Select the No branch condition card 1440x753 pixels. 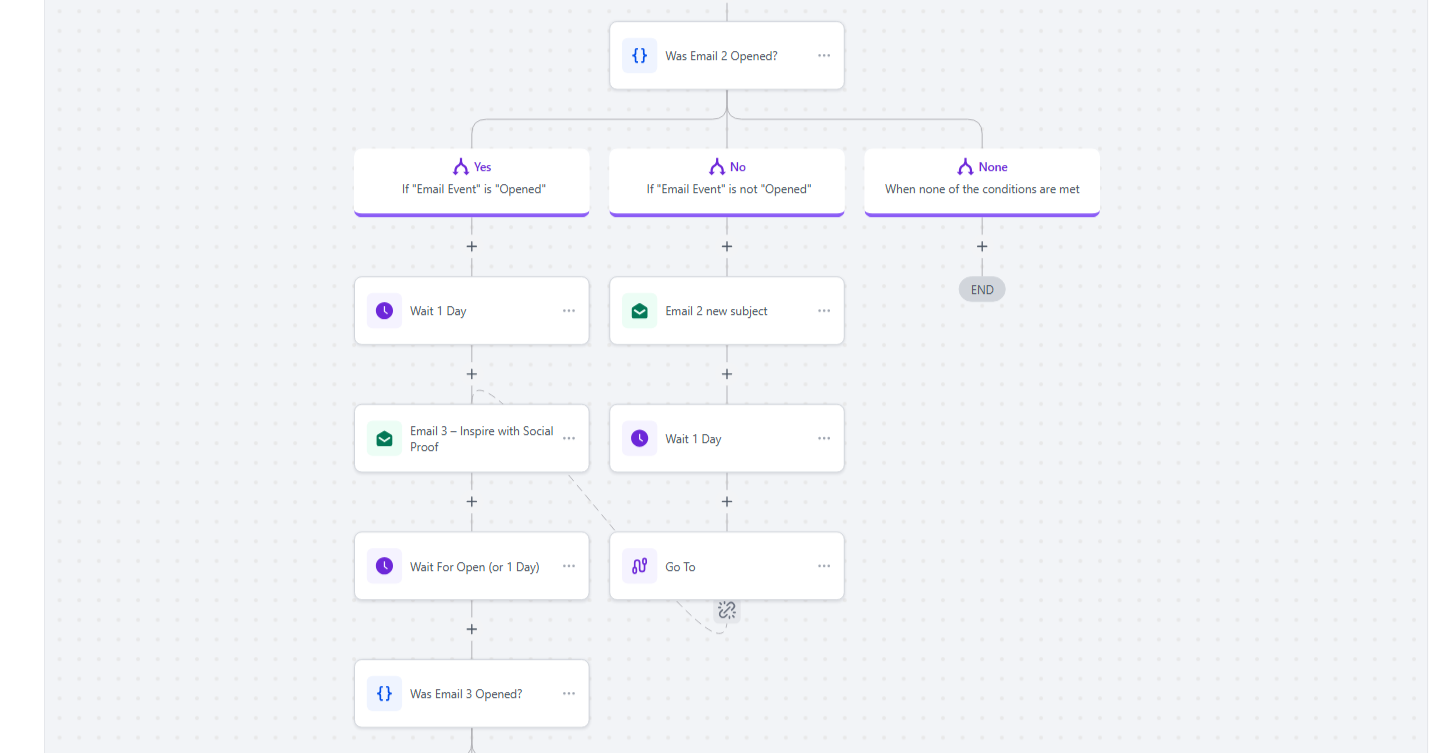(727, 180)
